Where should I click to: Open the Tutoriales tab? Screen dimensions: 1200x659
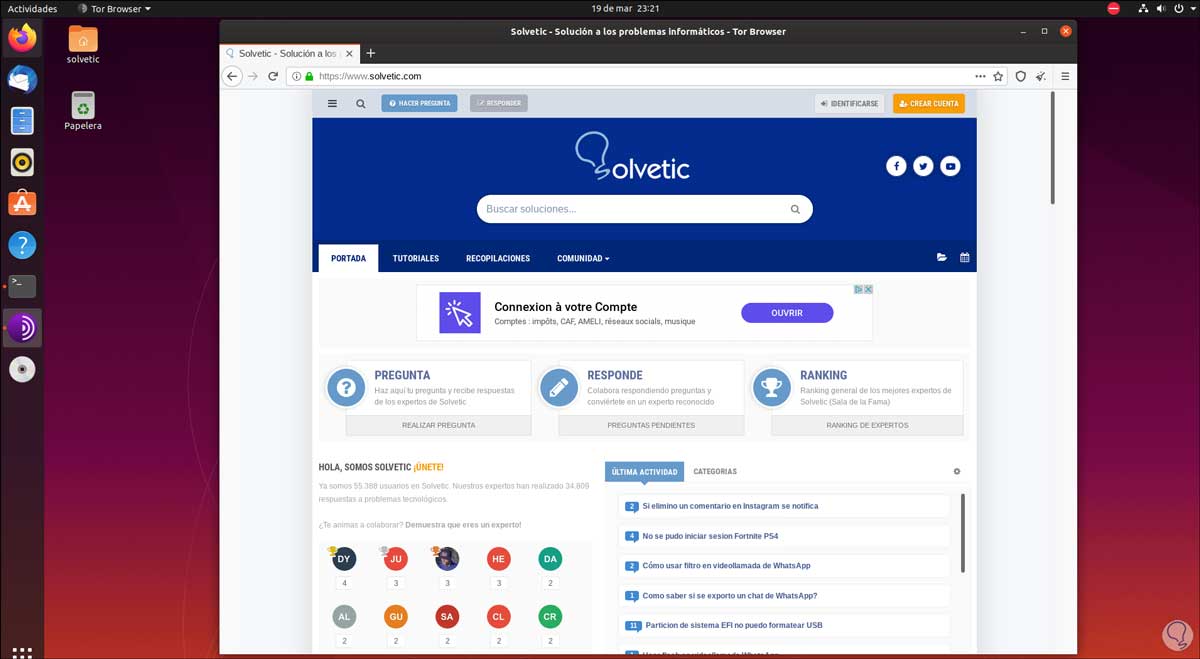pyautogui.click(x=416, y=258)
